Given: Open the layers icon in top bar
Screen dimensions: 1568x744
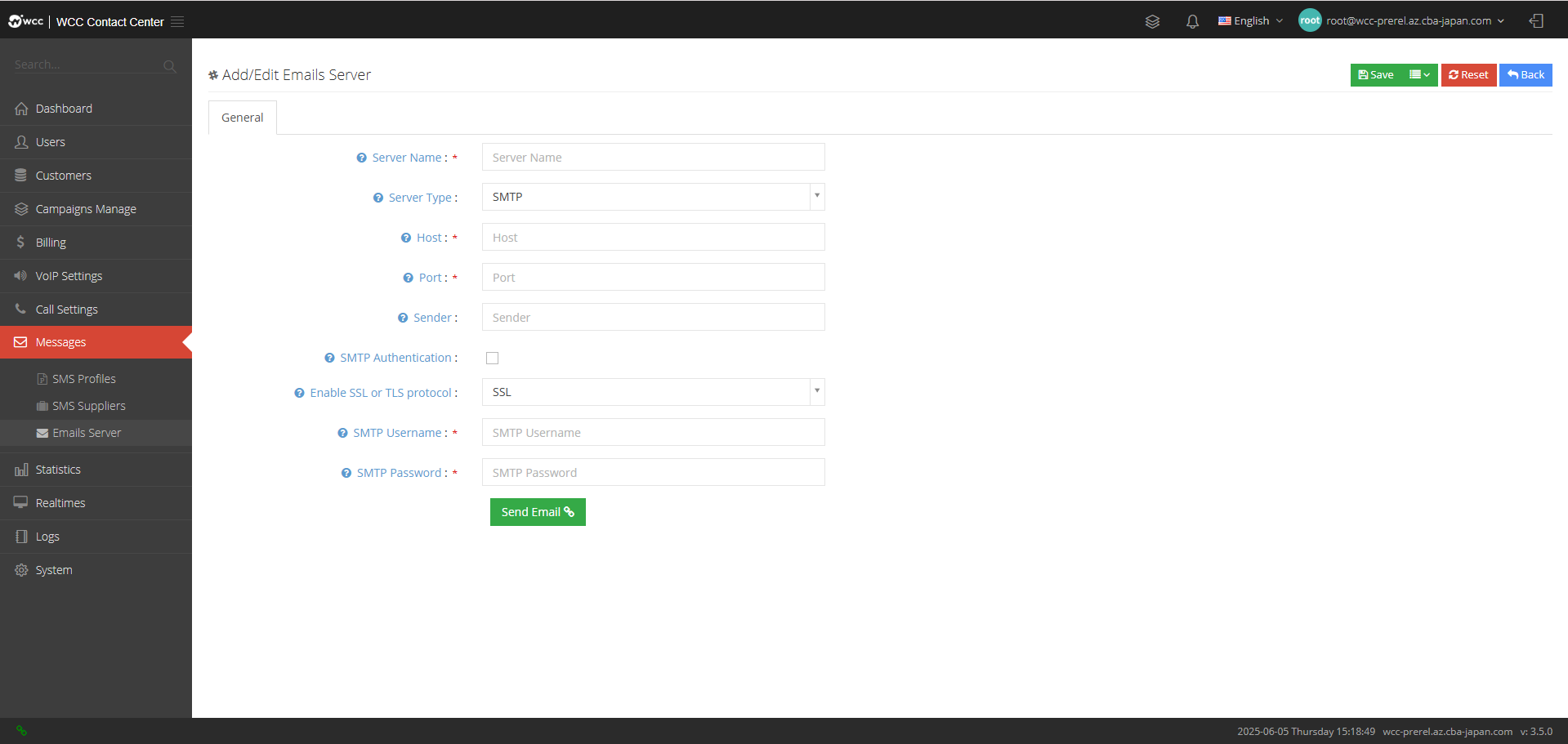Looking at the screenshot, I should pyautogui.click(x=1152, y=21).
